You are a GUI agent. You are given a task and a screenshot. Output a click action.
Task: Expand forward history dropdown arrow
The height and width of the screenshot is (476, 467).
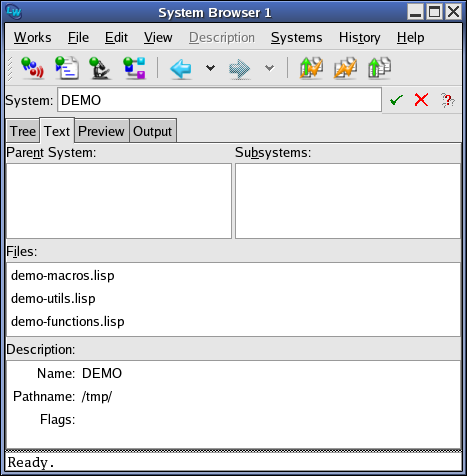coord(269,68)
